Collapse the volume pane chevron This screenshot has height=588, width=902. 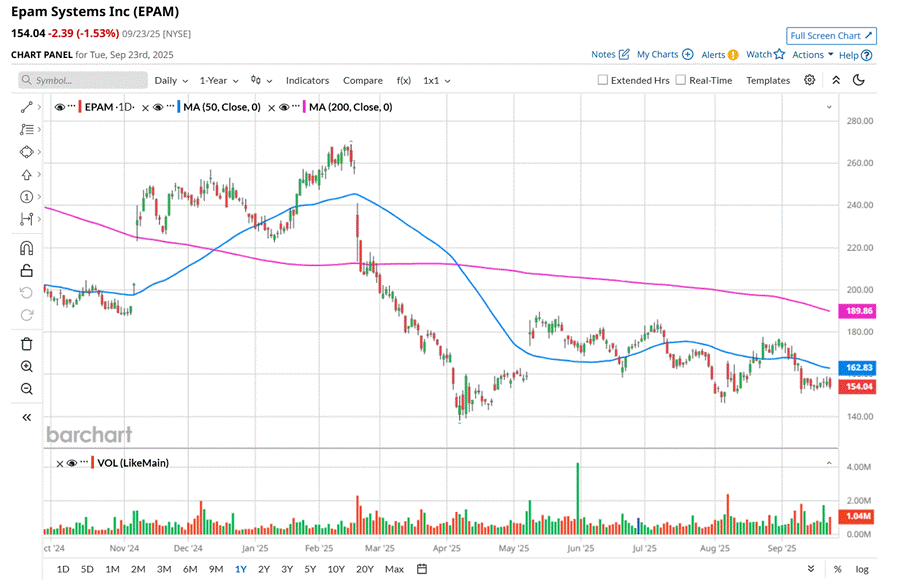click(829, 463)
